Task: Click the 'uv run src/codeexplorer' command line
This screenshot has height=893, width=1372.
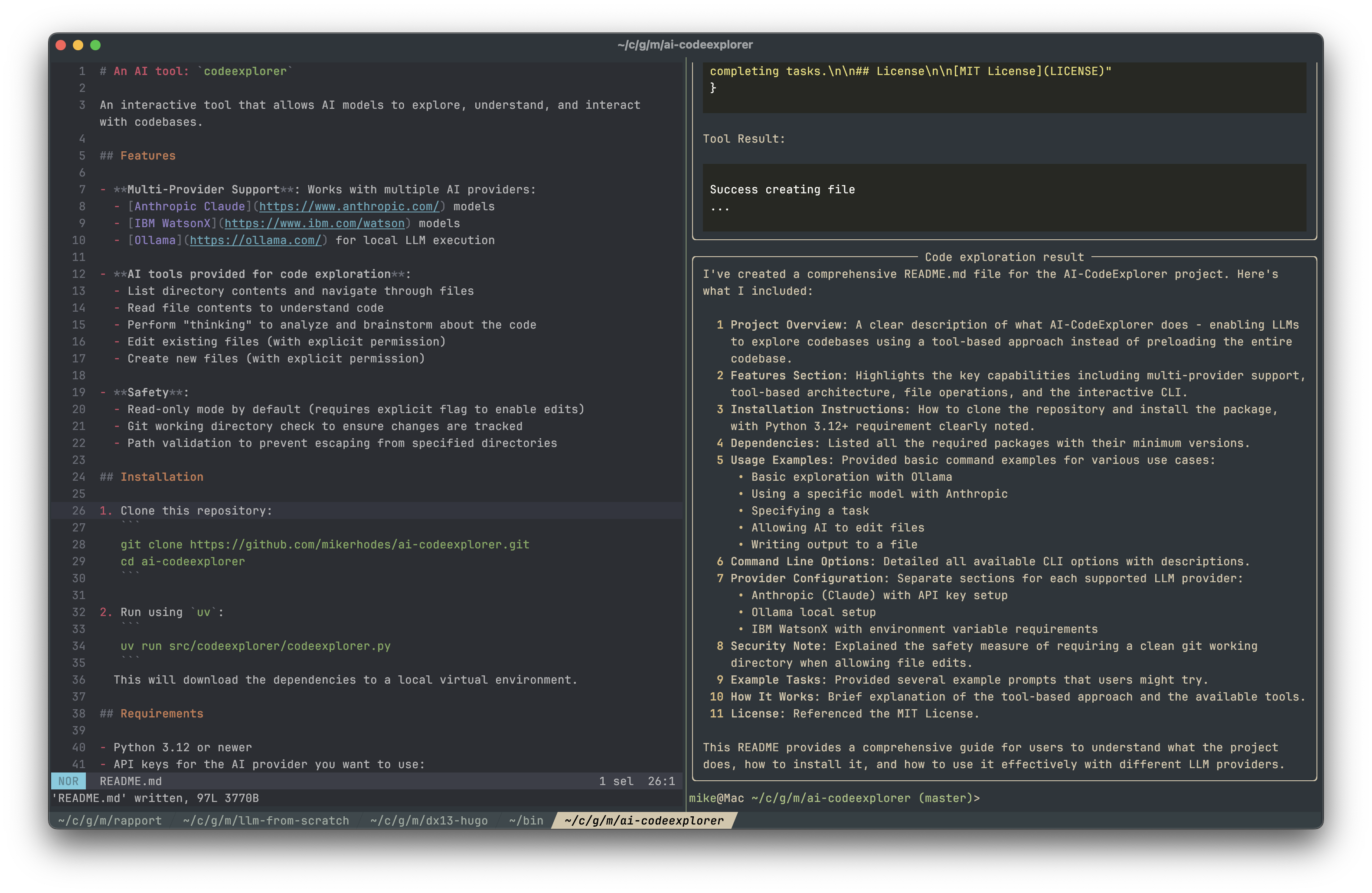Action: coord(255,646)
